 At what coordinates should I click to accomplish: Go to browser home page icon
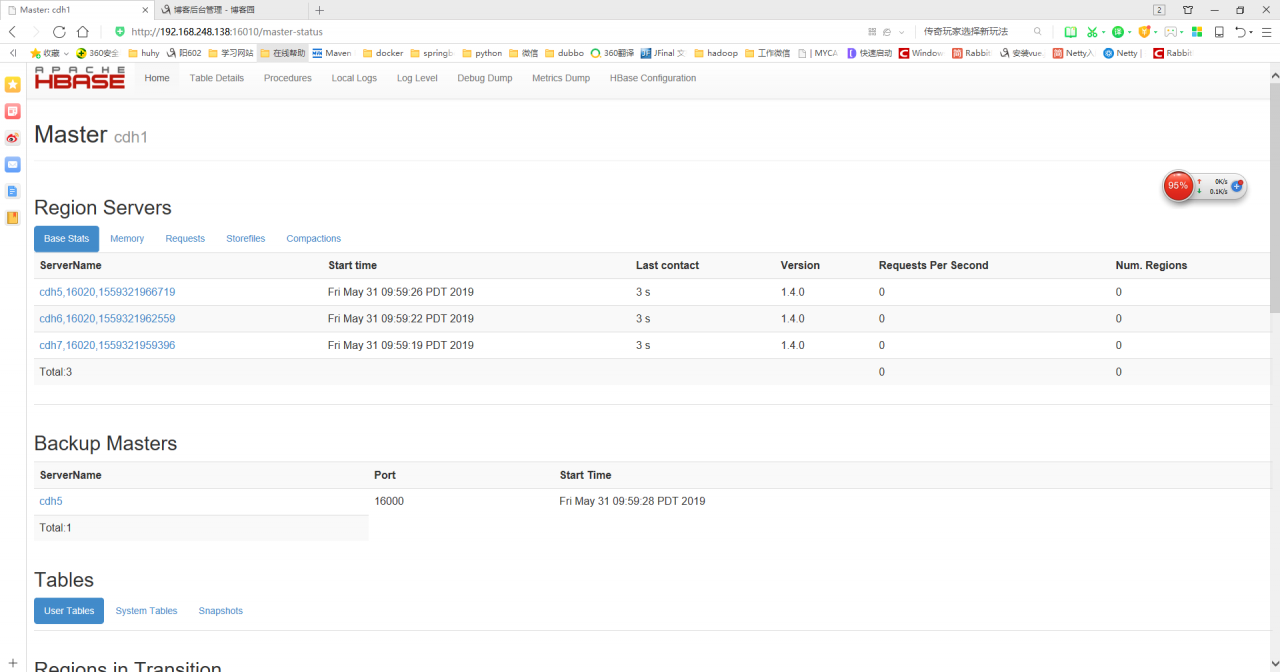(x=83, y=32)
